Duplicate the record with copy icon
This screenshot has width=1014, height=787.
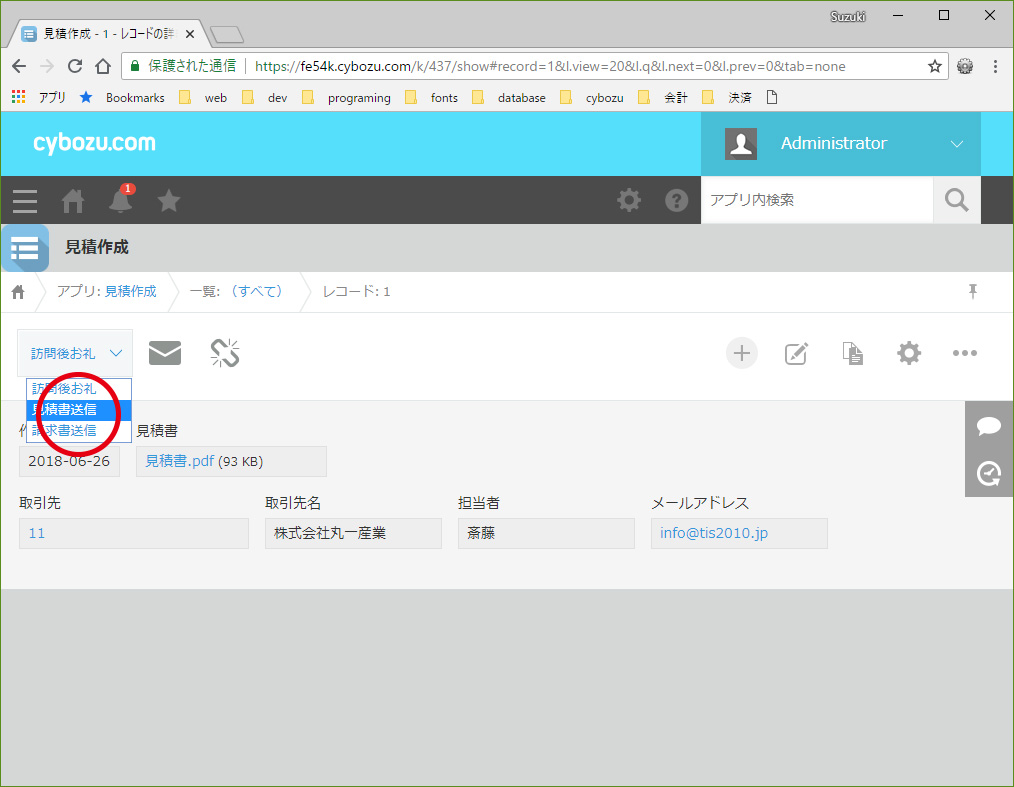(853, 353)
